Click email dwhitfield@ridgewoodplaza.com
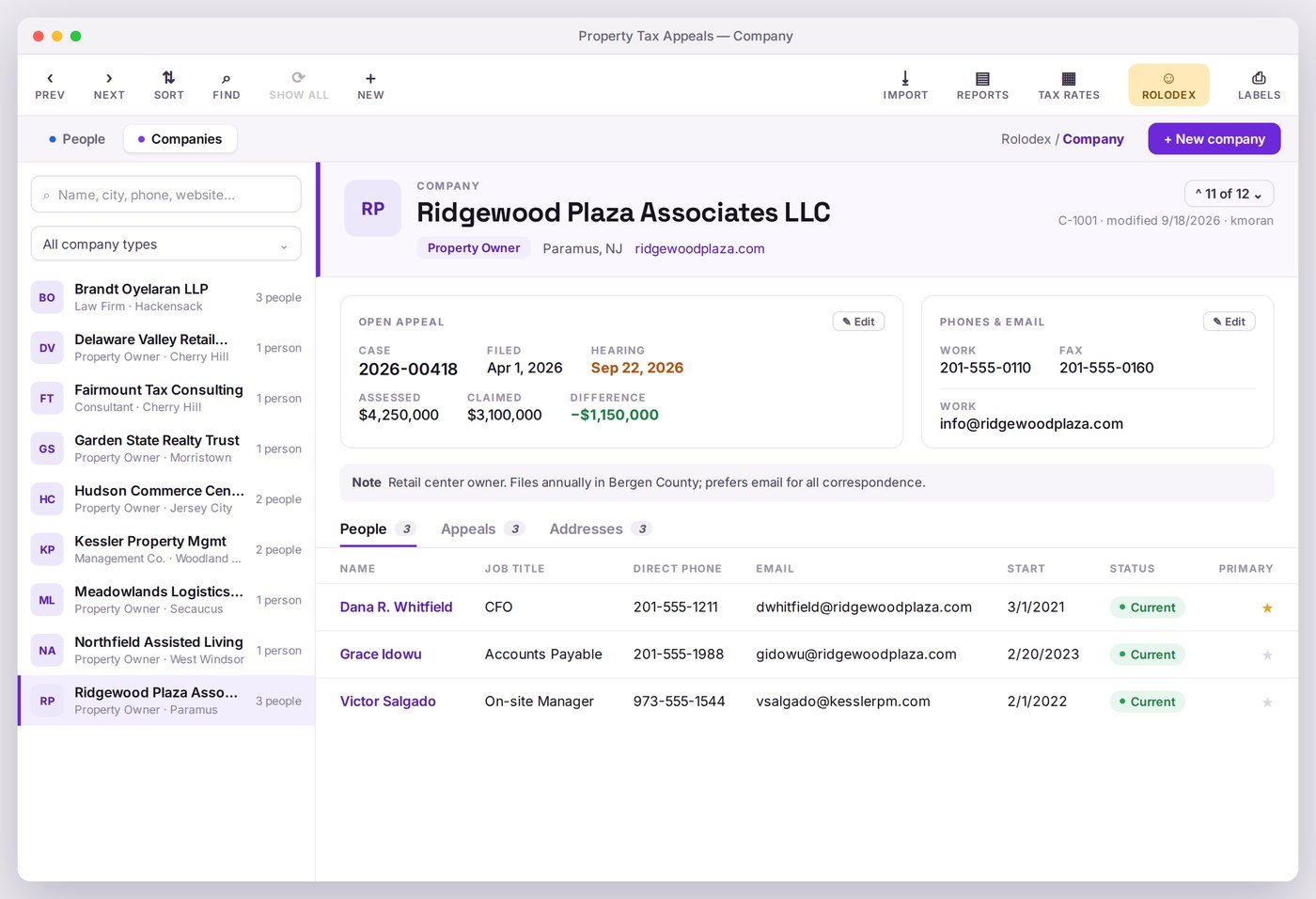The width and height of the screenshot is (1316, 899). click(864, 607)
